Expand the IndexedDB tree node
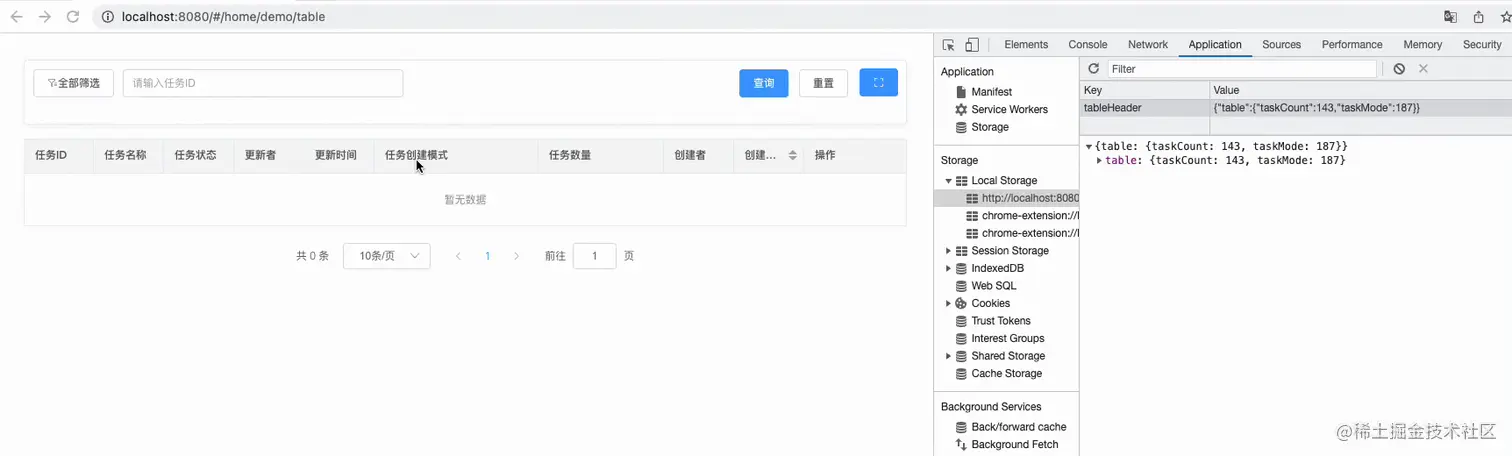This screenshot has height=456, width=1512. tap(948, 269)
